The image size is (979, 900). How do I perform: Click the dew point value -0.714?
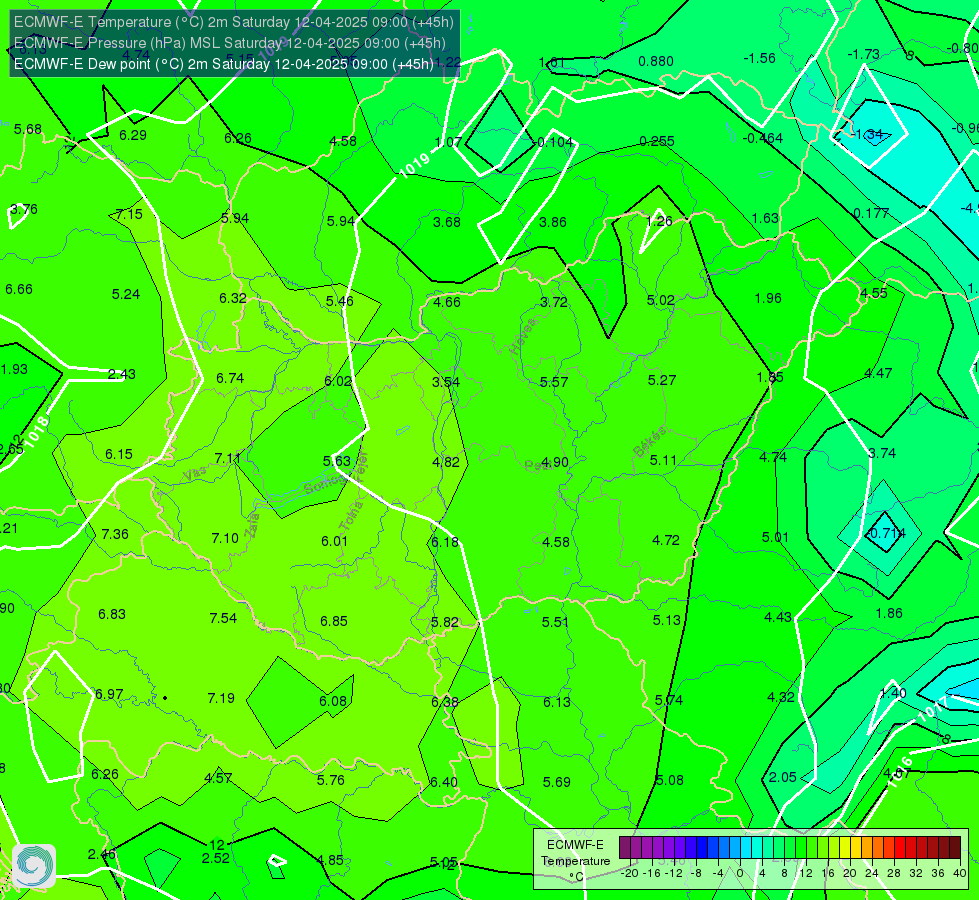pyautogui.click(x=885, y=533)
